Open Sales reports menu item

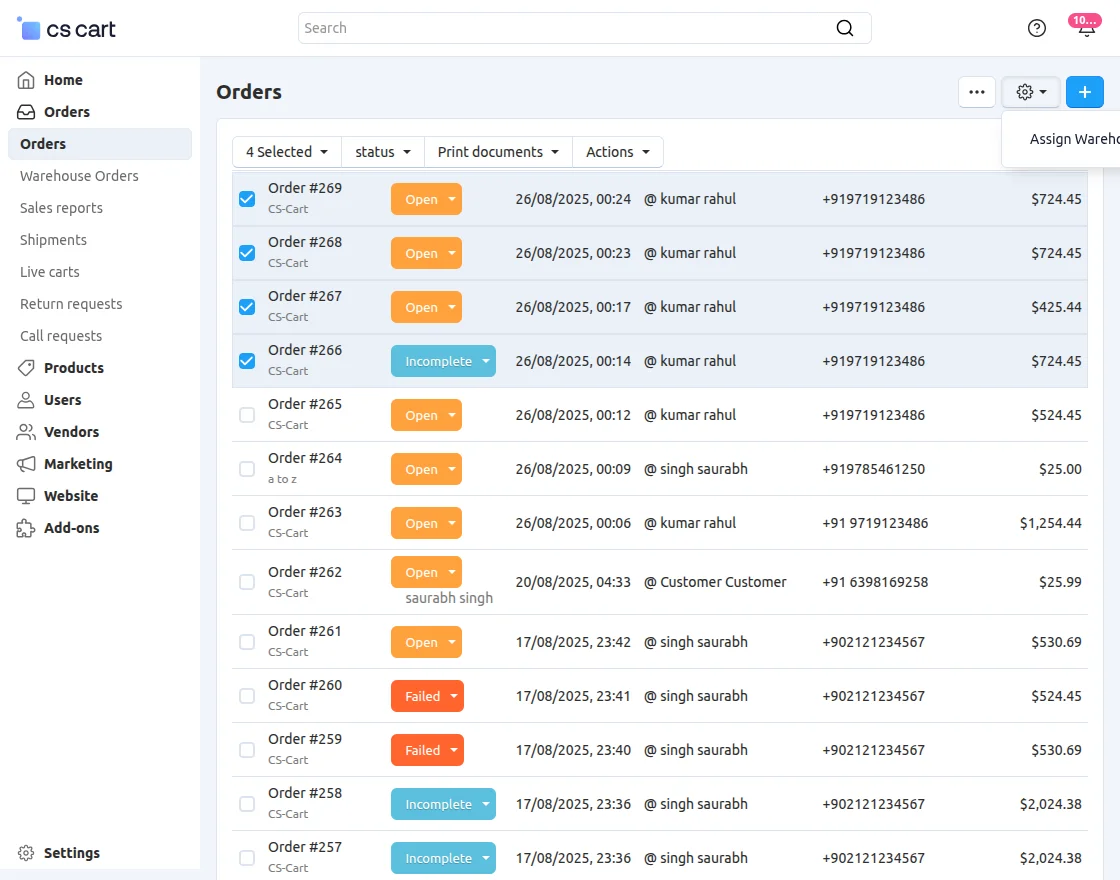click(x=61, y=208)
